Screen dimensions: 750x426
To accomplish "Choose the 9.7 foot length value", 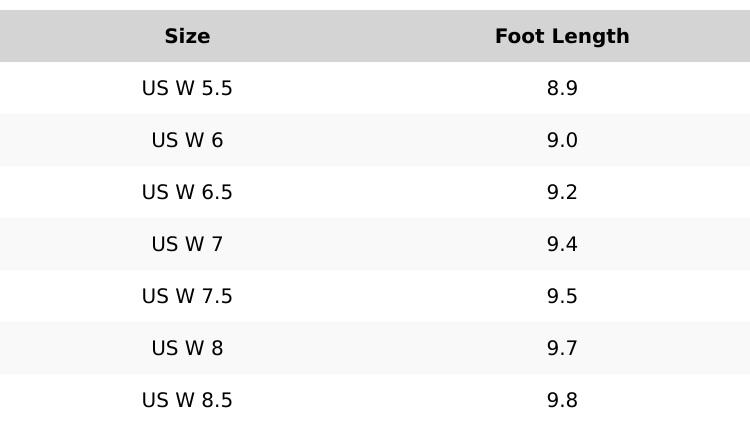I will tap(562, 349).
